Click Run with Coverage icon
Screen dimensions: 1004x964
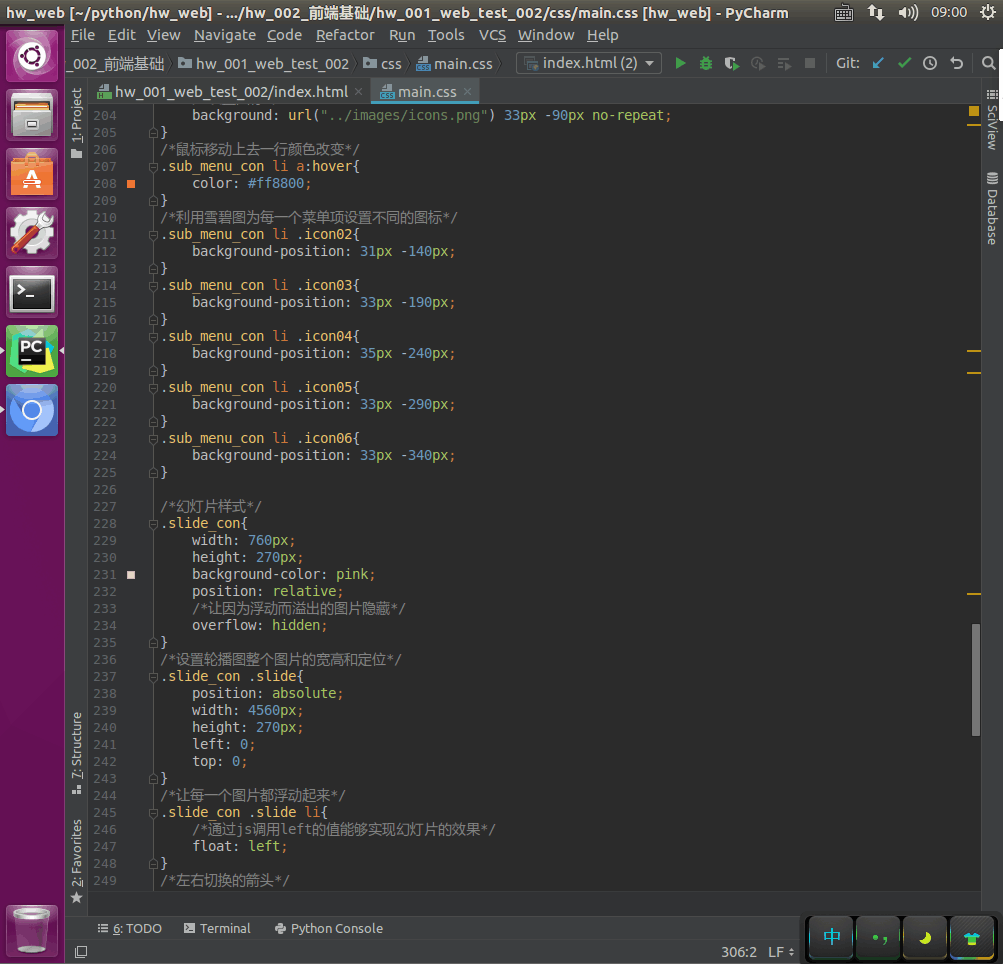[x=732, y=63]
